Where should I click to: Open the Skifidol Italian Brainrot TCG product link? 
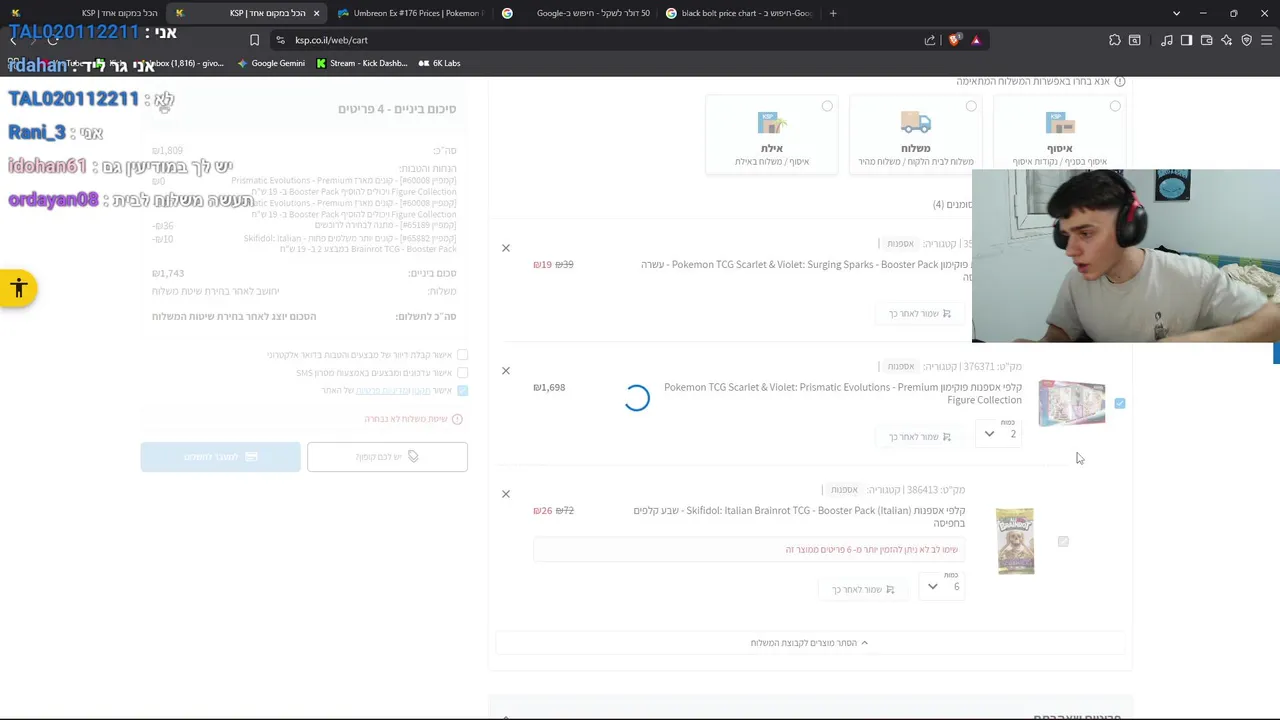click(799, 516)
